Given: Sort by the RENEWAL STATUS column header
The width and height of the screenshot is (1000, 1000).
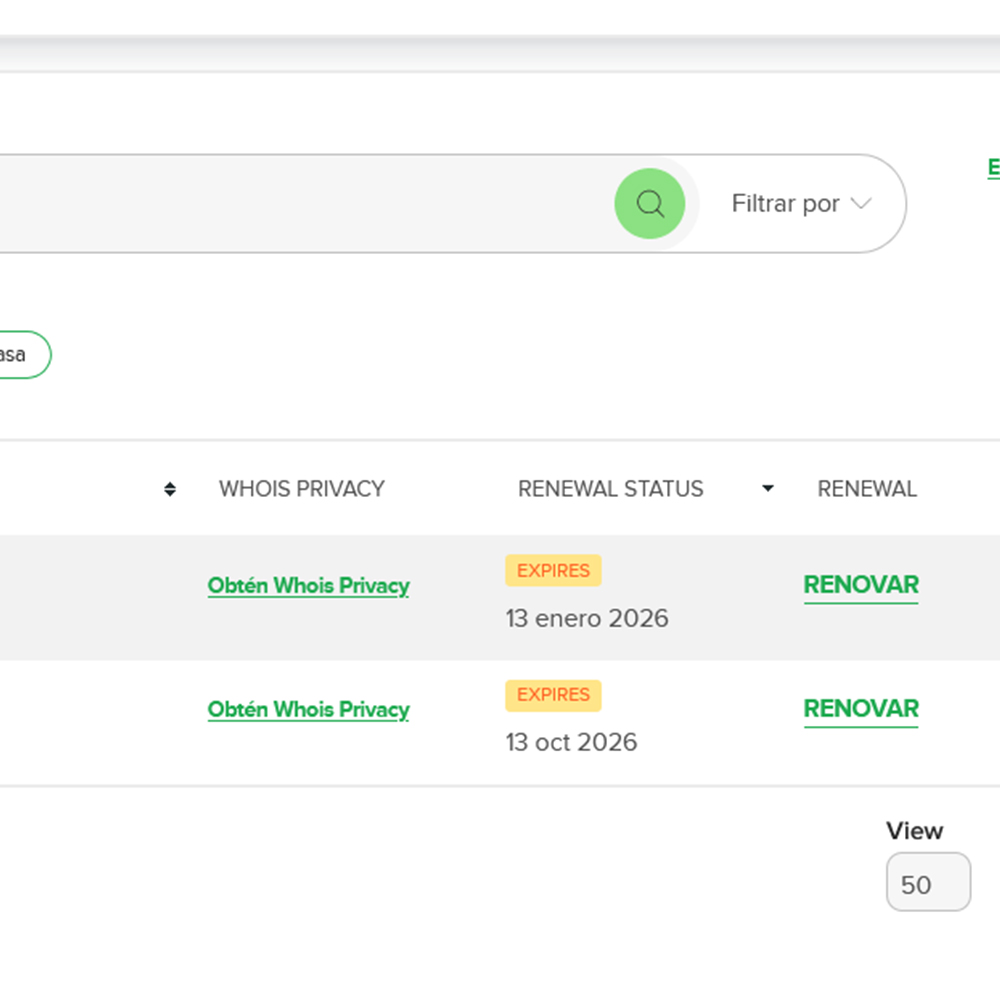Looking at the screenshot, I should [x=610, y=489].
